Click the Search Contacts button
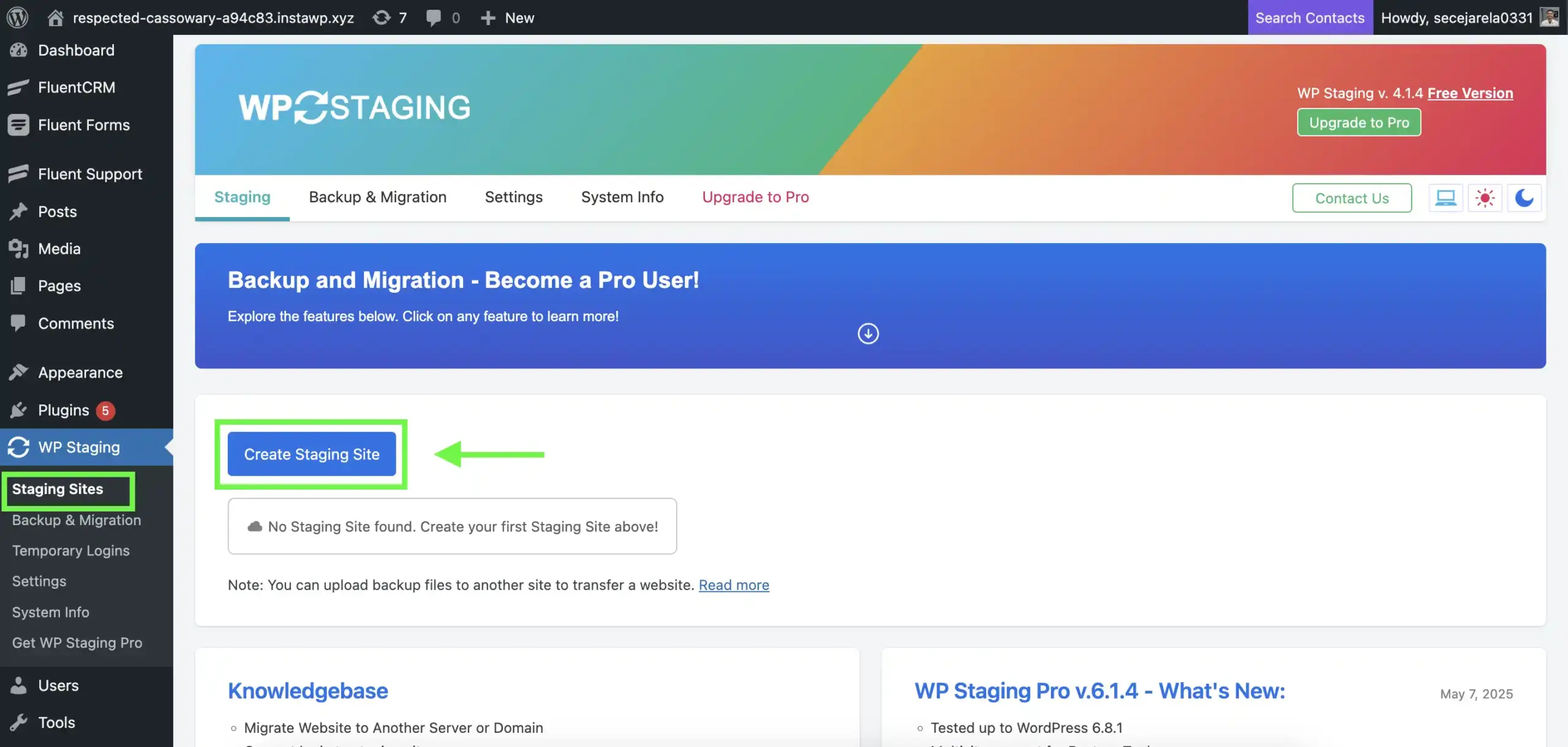The image size is (1568, 747). [1310, 18]
